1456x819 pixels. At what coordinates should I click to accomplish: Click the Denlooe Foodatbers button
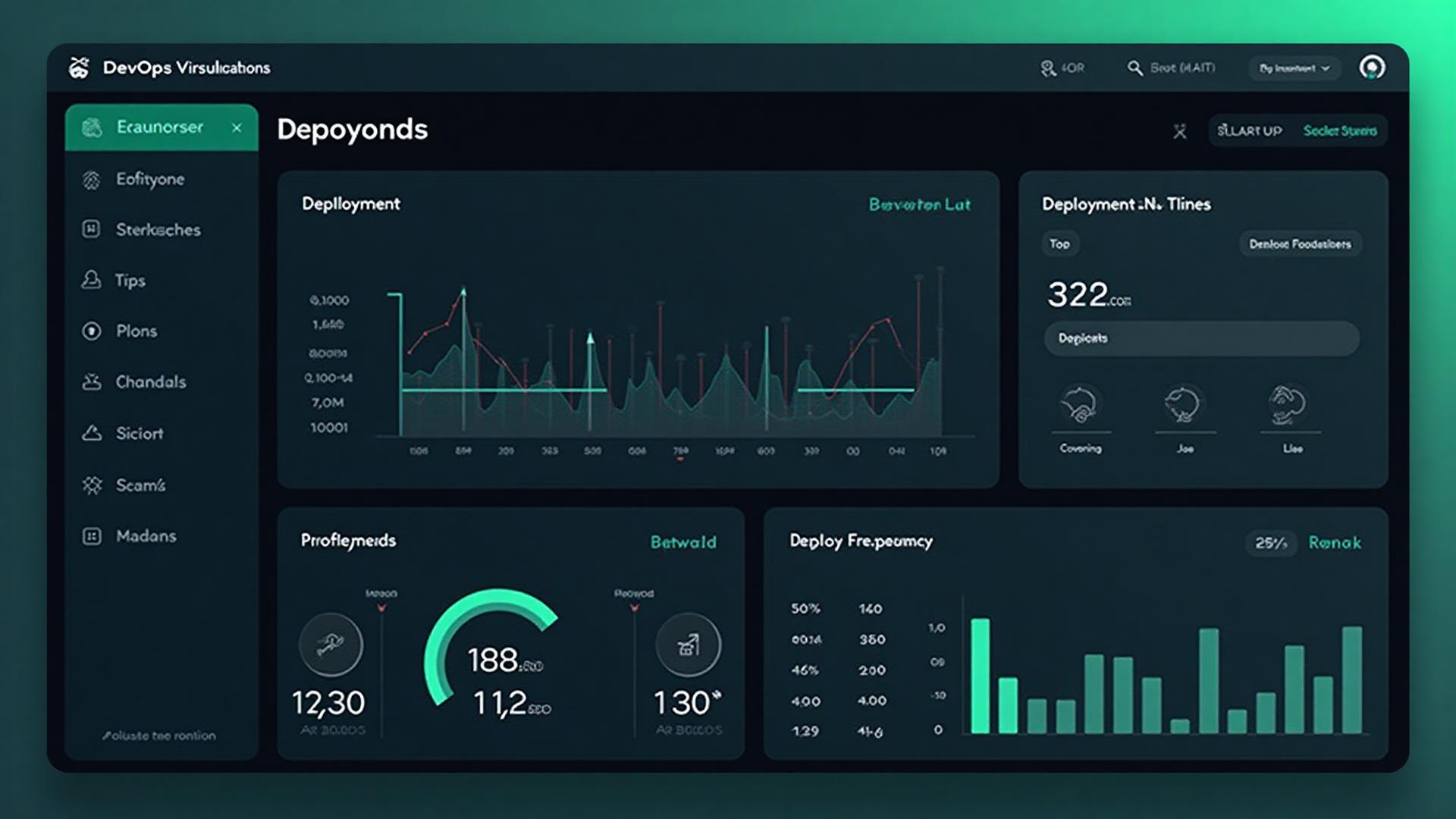tap(1300, 244)
